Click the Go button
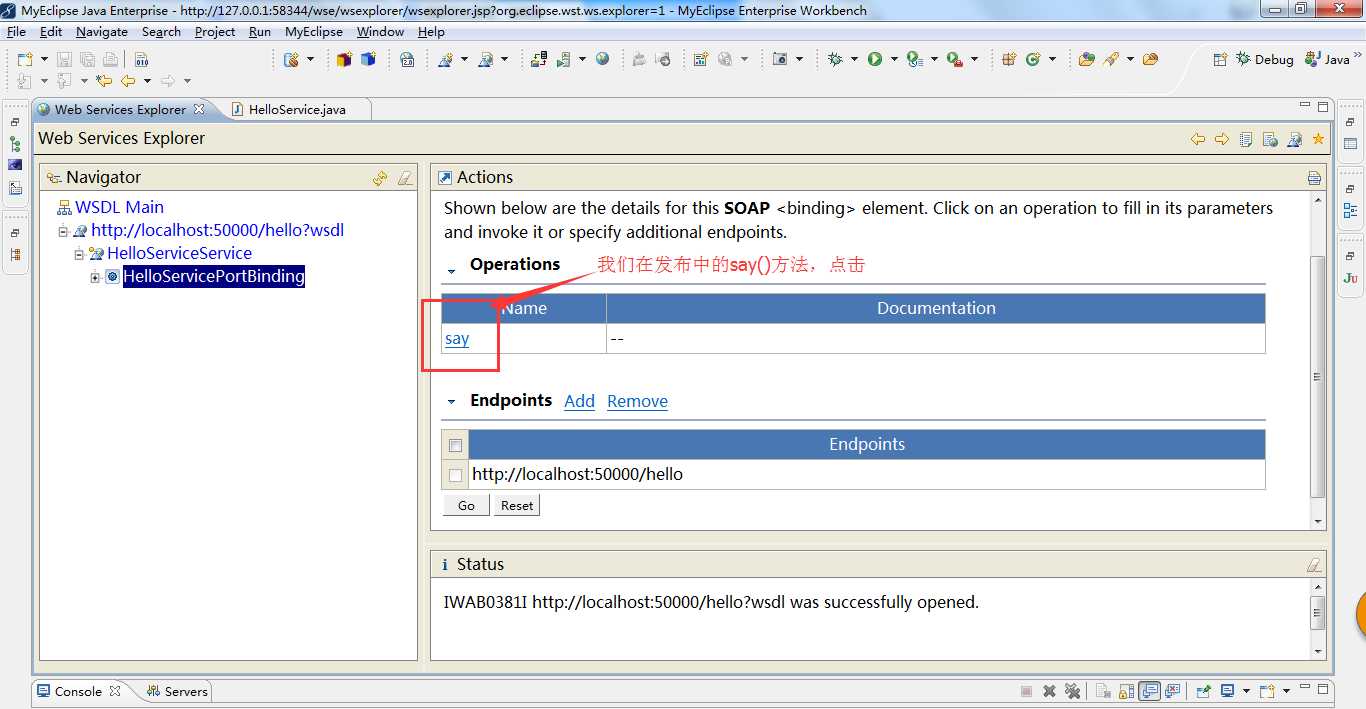Screen dimensions: 1366x709 coord(466,505)
